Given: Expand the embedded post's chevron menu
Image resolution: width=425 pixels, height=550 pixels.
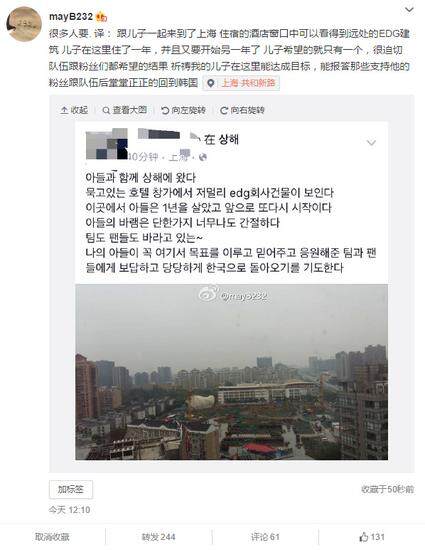Looking at the screenshot, I should [371, 142].
